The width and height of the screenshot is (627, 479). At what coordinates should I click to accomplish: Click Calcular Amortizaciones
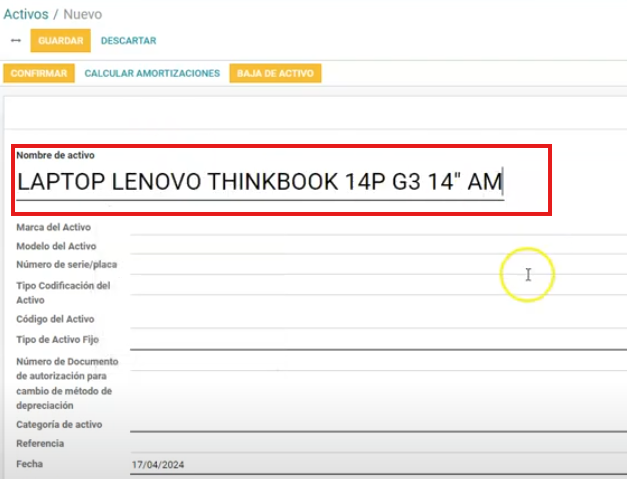(152, 74)
